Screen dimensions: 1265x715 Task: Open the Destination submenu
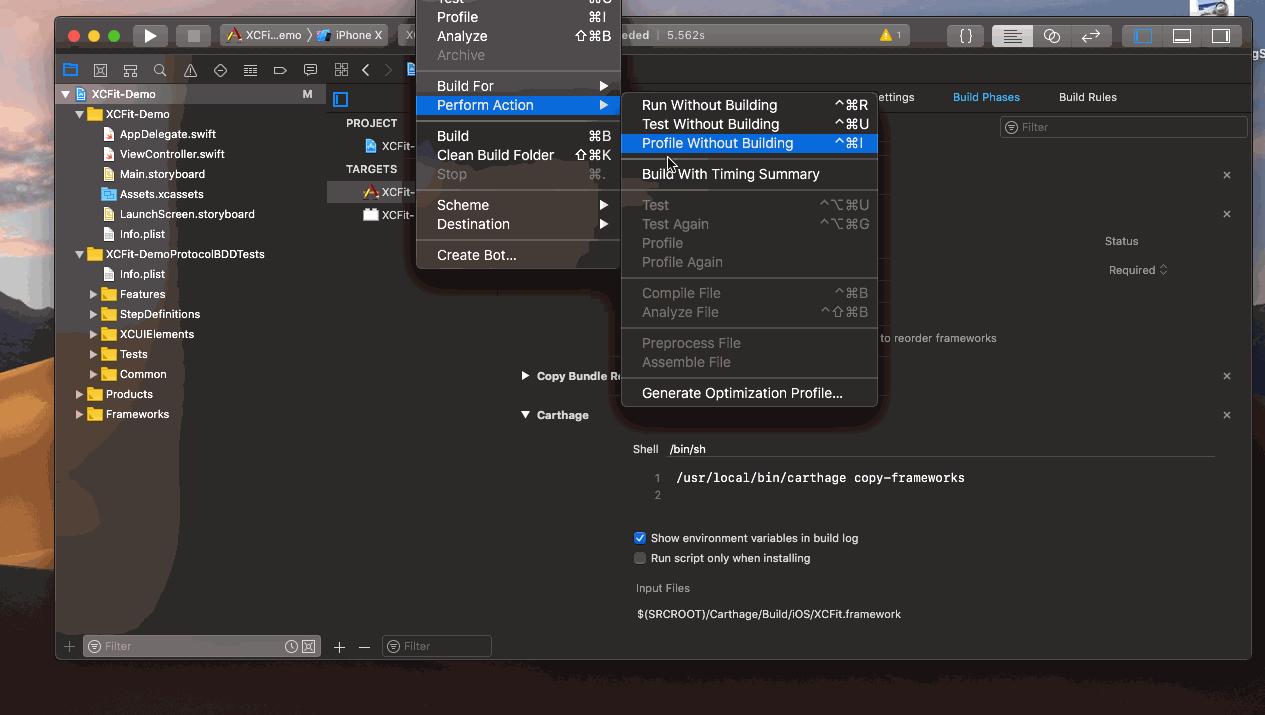point(518,224)
